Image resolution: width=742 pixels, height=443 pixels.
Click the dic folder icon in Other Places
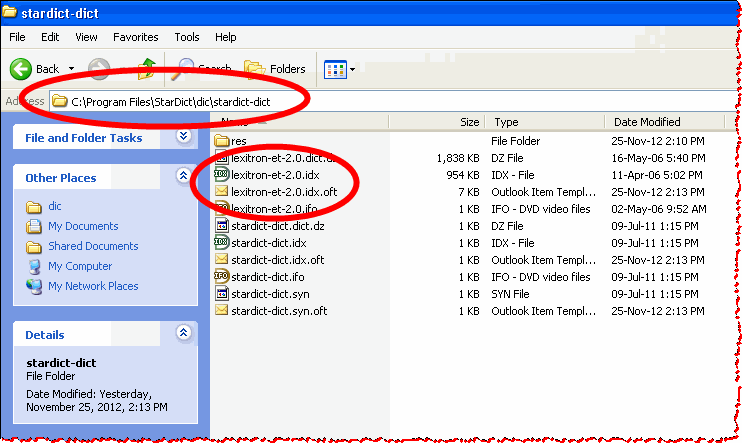click(34, 207)
